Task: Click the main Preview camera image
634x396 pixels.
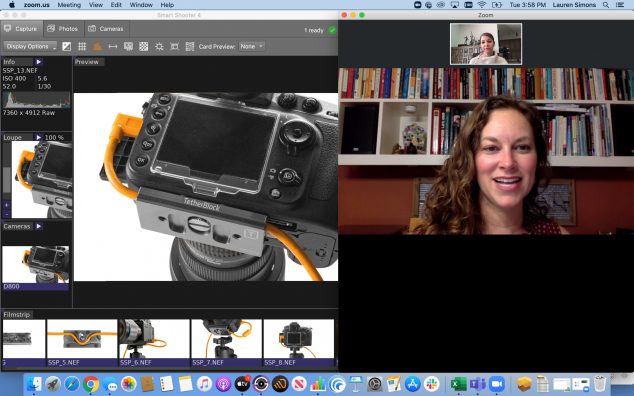Action: (x=205, y=187)
